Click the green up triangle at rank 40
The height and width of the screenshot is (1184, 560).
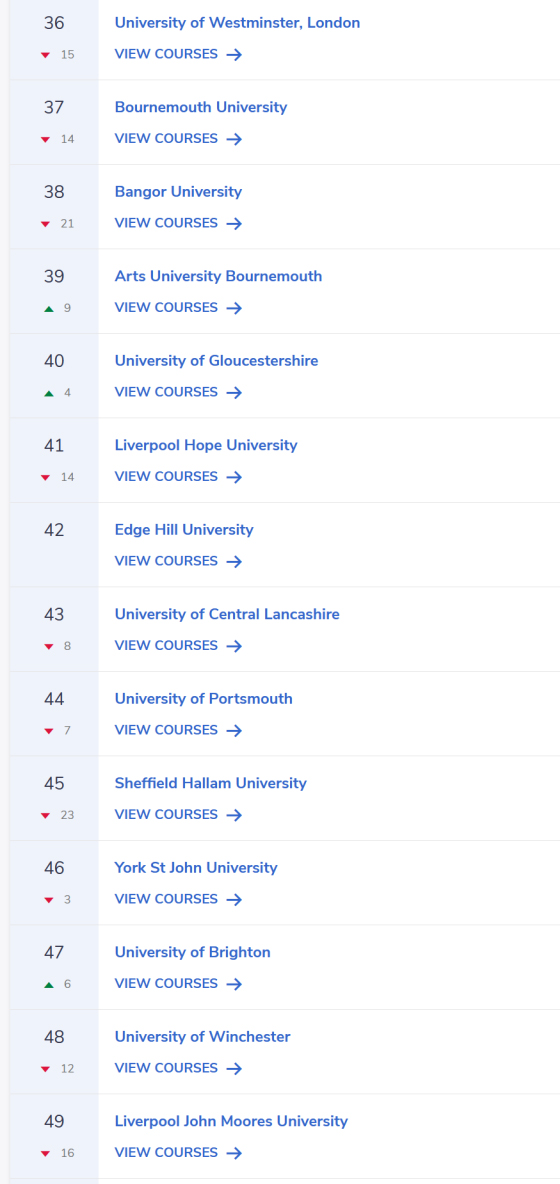point(49,393)
